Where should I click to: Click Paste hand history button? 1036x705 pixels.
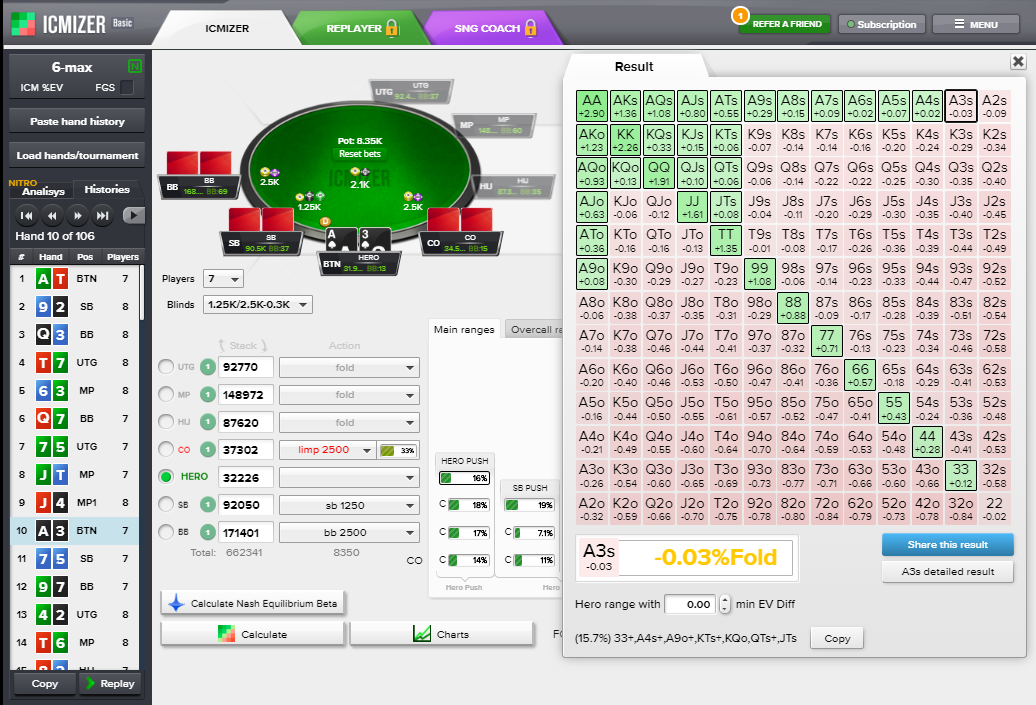(77, 122)
